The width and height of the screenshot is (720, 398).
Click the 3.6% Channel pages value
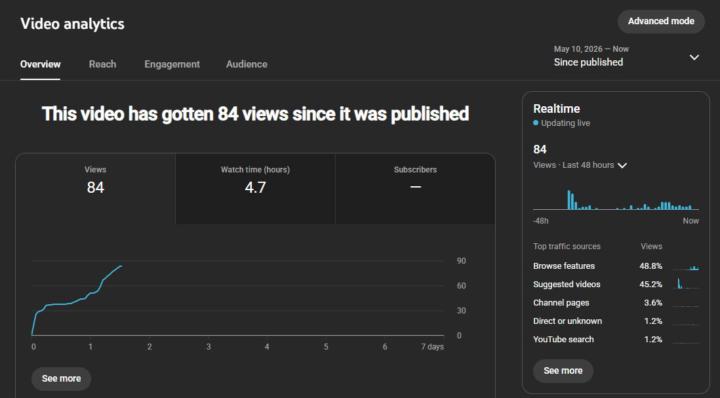tap(653, 303)
